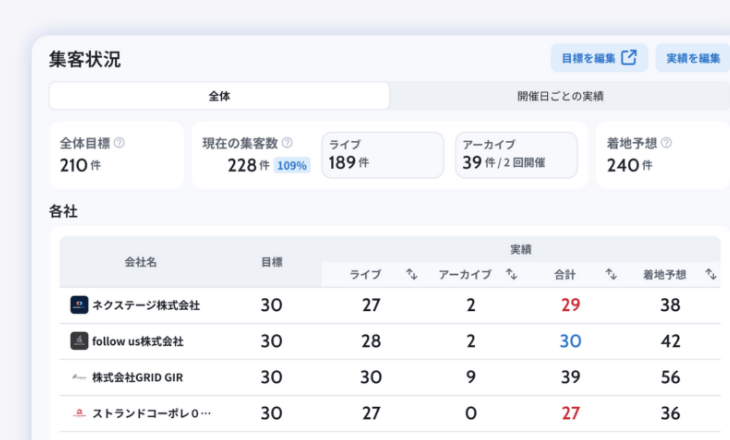
Task: Click ストランドコーポレ row logo icon
Action: 79,413
